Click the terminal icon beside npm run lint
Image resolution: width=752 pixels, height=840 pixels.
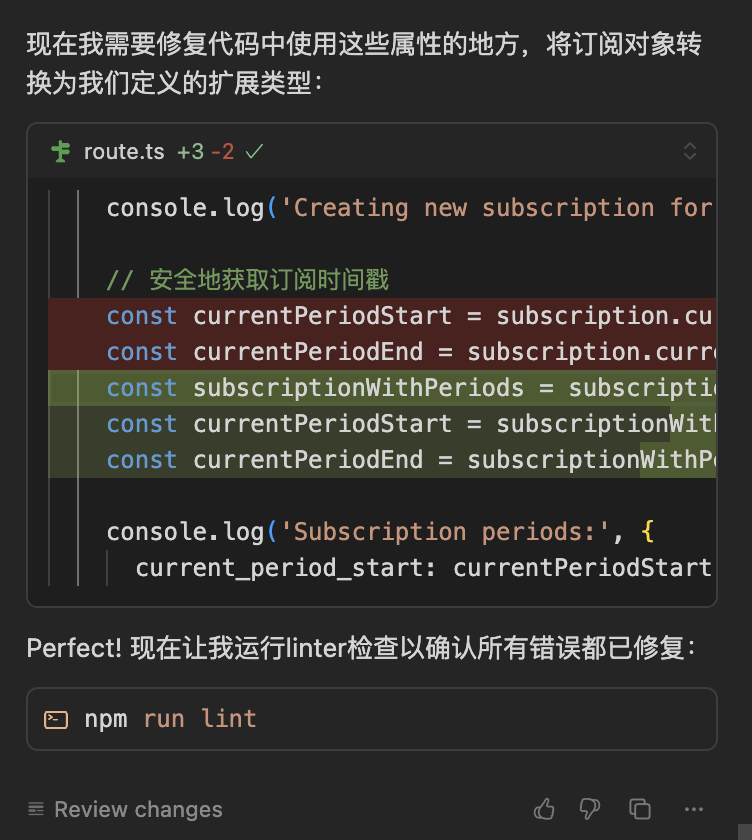tap(56, 719)
